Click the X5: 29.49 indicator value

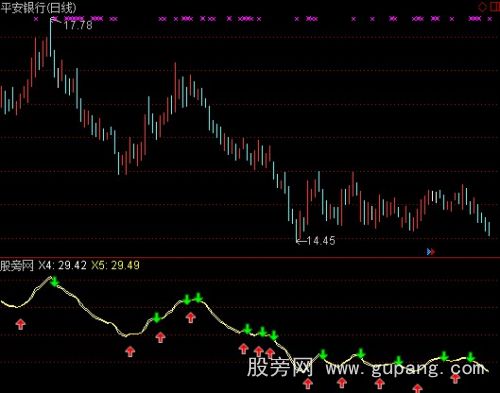click(x=115, y=265)
